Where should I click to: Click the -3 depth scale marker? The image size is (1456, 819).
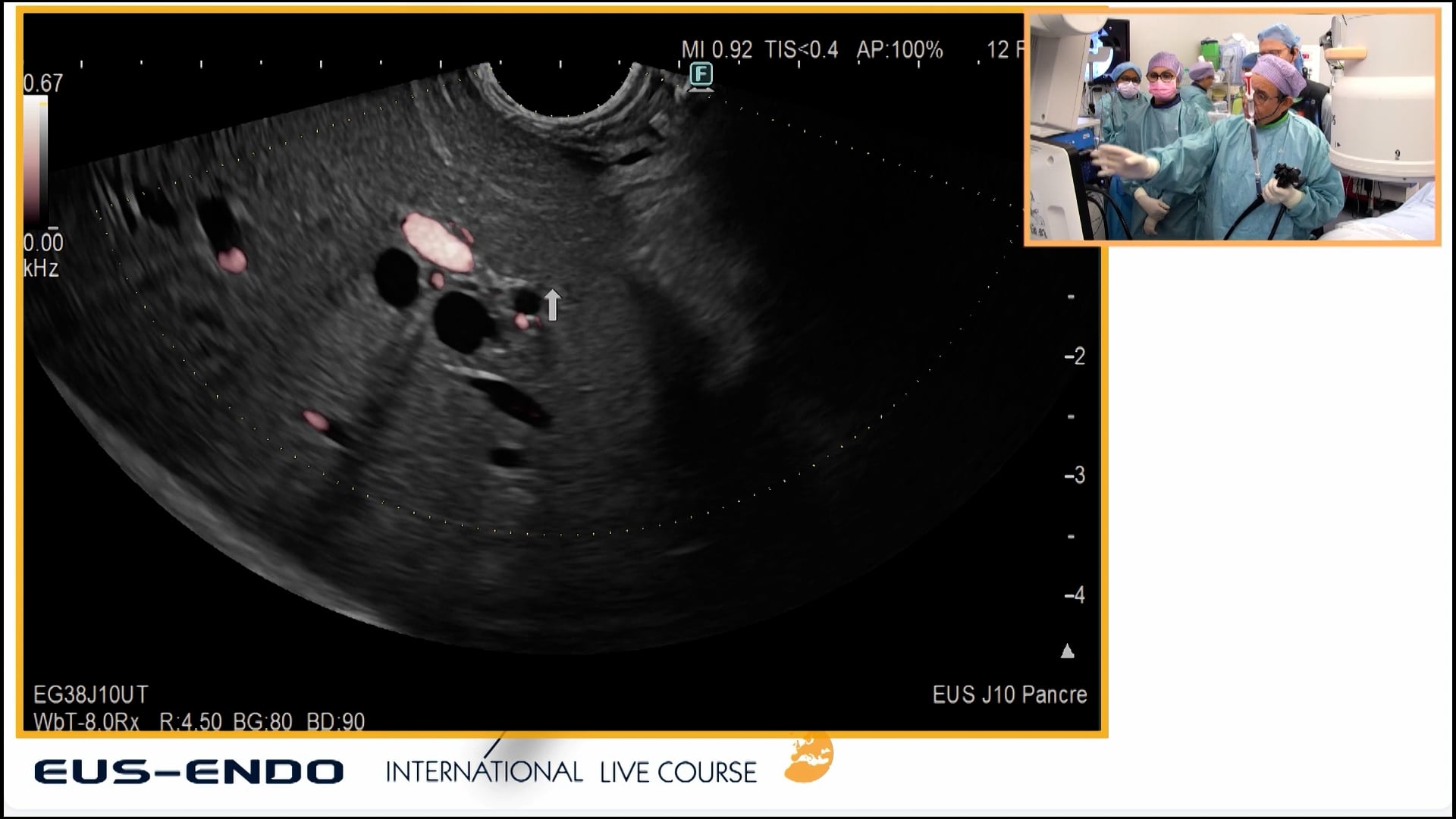(x=1075, y=475)
